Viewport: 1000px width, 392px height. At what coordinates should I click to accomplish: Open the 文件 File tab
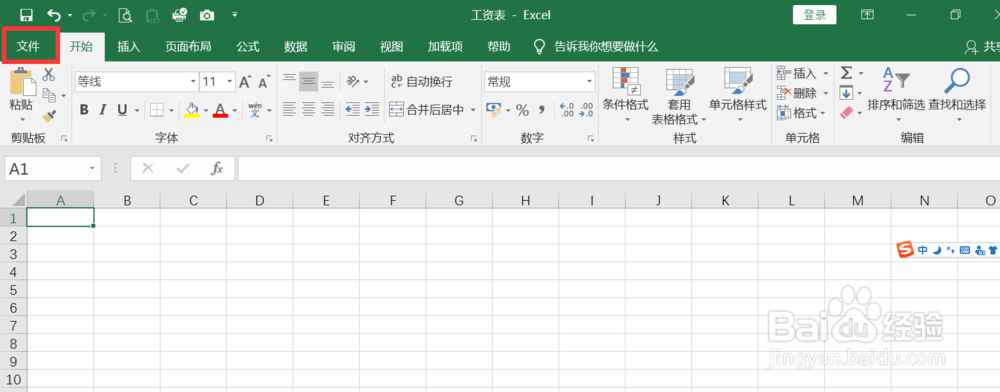click(28, 46)
